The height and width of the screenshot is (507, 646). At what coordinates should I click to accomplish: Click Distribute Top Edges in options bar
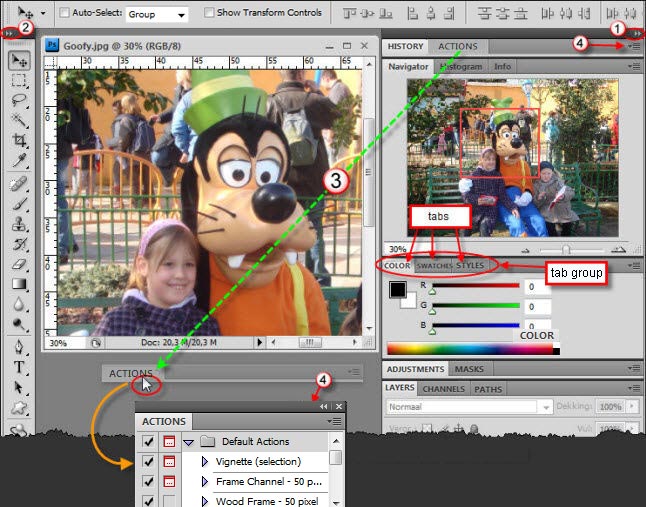click(x=485, y=14)
